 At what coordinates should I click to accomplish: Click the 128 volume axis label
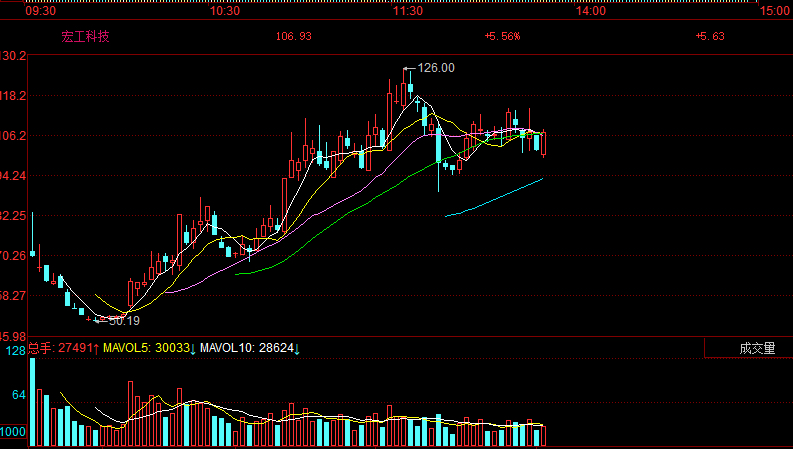point(16,351)
